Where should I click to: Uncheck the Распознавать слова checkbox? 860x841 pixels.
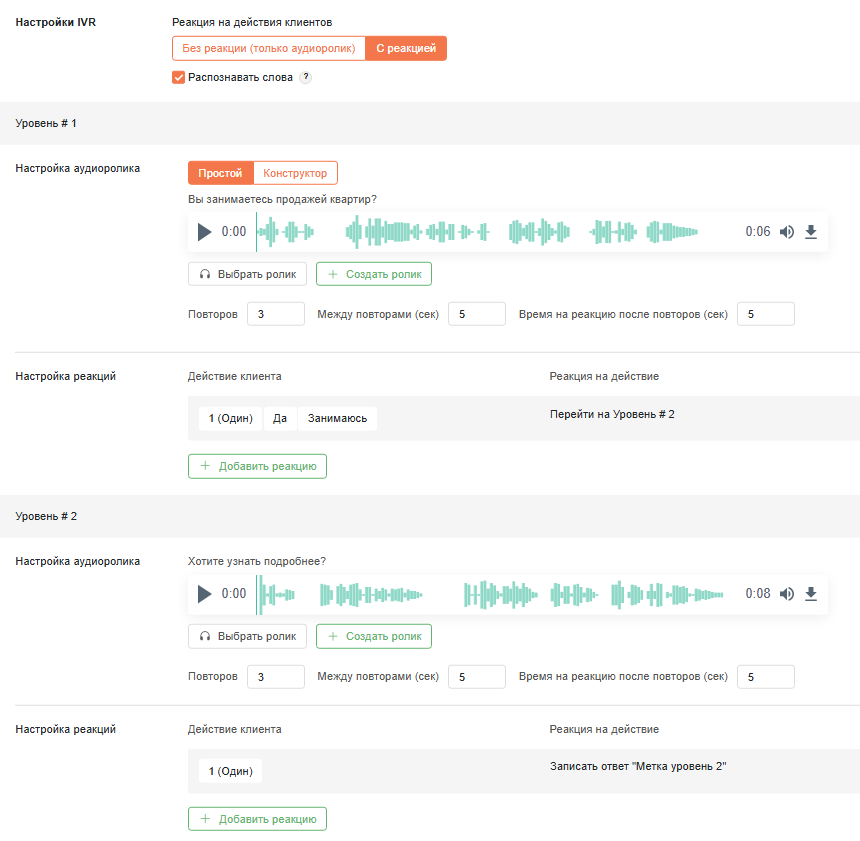point(178,77)
